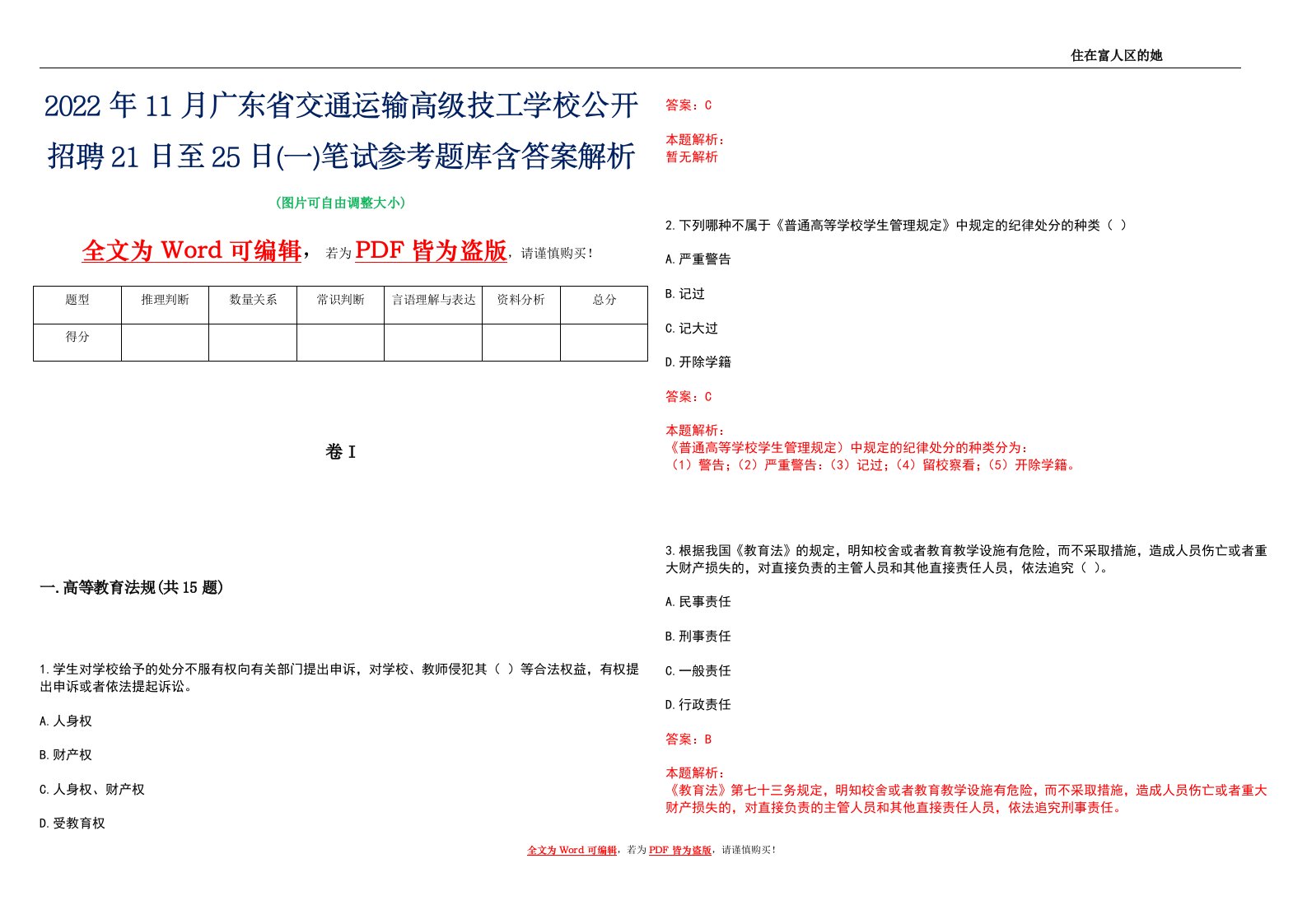Click question 2 about 纪律处分的种类

click(x=896, y=225)
